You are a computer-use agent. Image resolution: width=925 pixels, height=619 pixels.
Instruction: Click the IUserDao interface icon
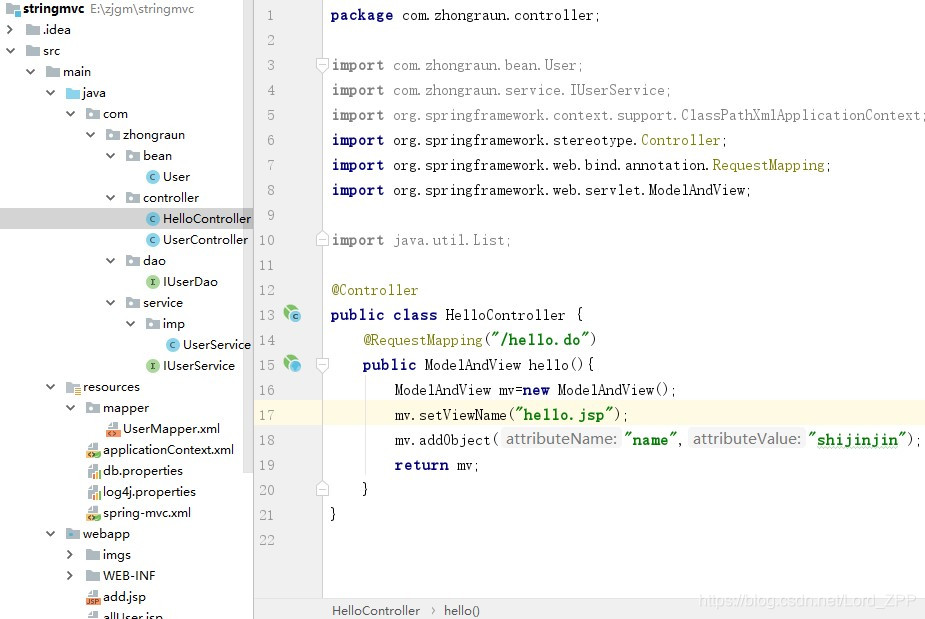(x=153, y=282)
